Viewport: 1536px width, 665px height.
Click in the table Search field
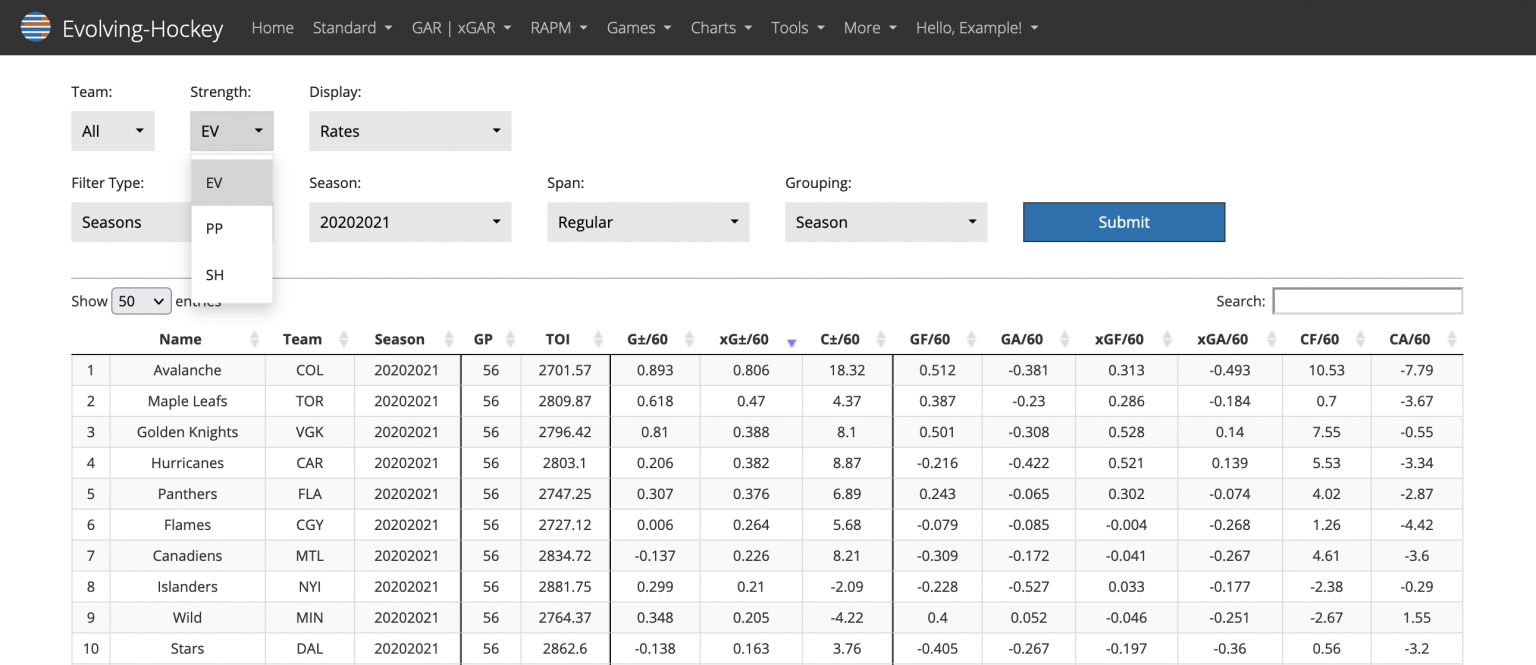coord(1367,301)
